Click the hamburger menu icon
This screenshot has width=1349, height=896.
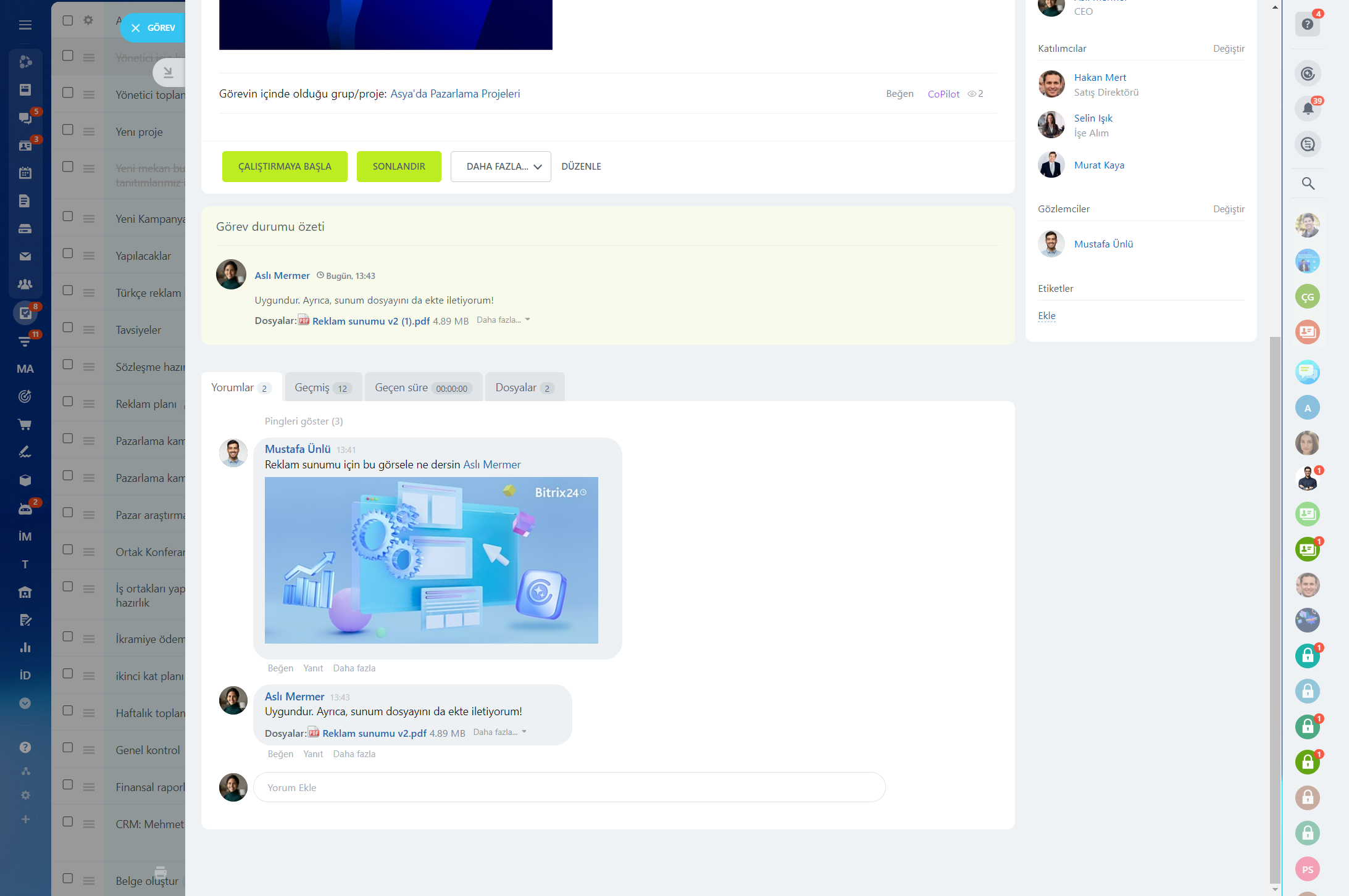(x=25, y=25)
